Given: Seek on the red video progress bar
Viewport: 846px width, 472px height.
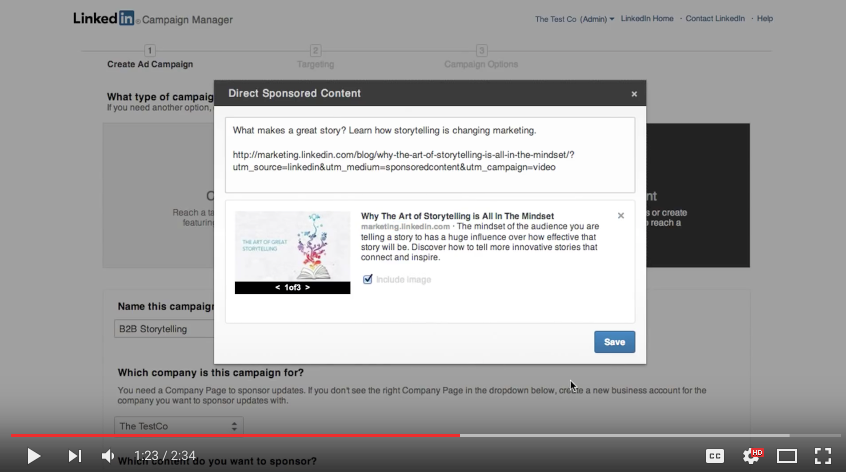Looking at the screenshot, I should click(x=235, y=435).
